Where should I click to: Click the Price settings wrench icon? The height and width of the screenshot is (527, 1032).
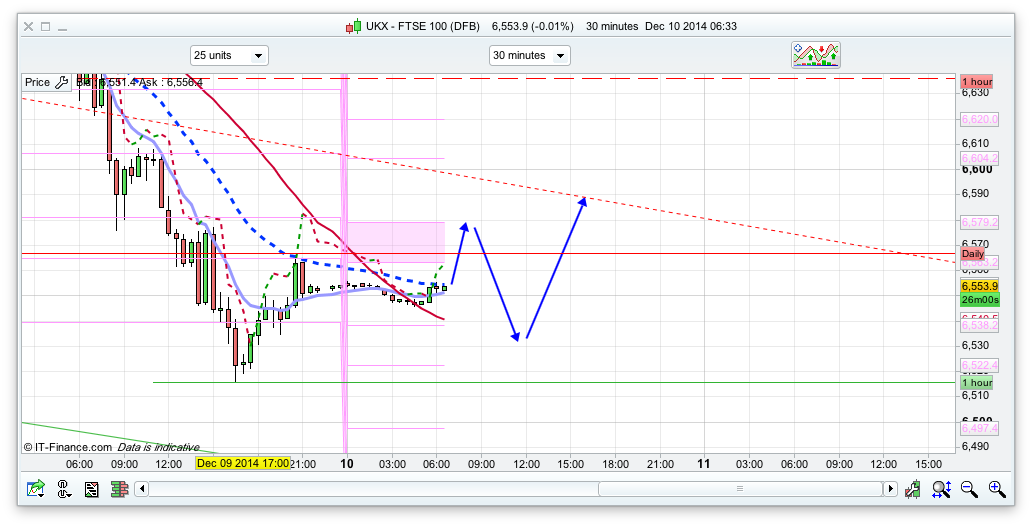[x=61, y=82]
